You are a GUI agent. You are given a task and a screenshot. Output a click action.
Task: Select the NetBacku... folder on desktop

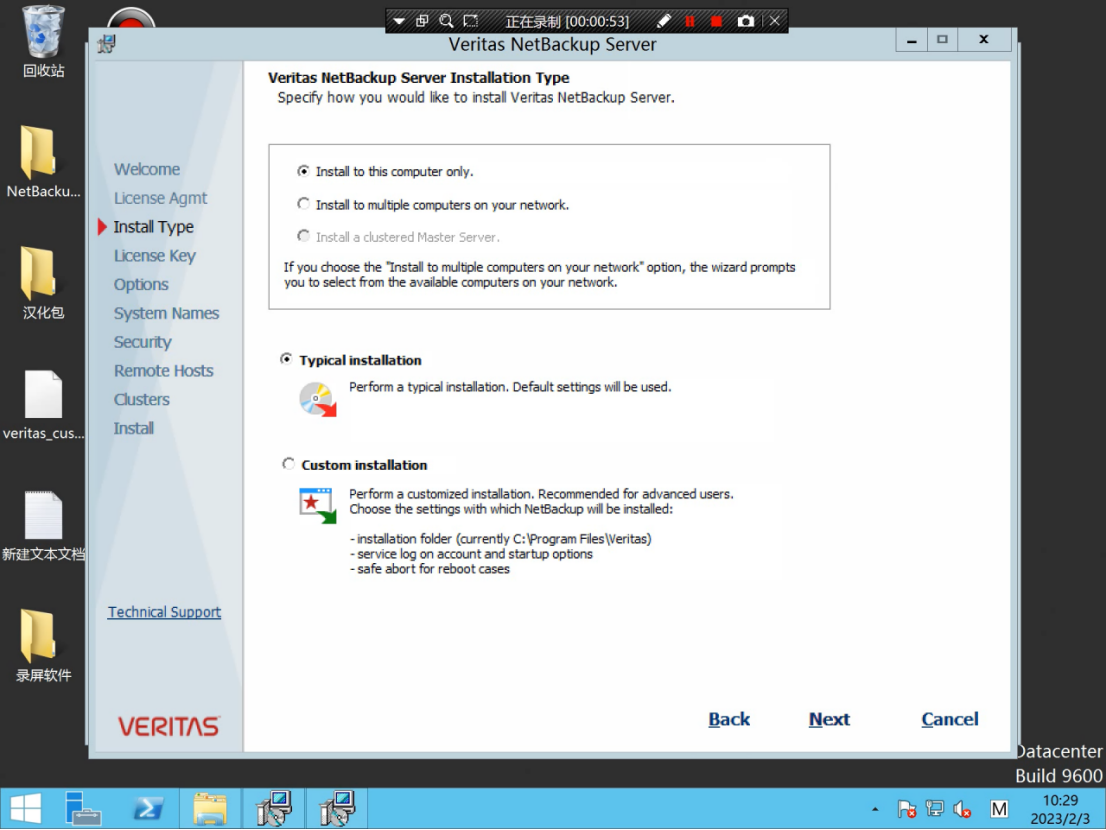tap(43, 162)
